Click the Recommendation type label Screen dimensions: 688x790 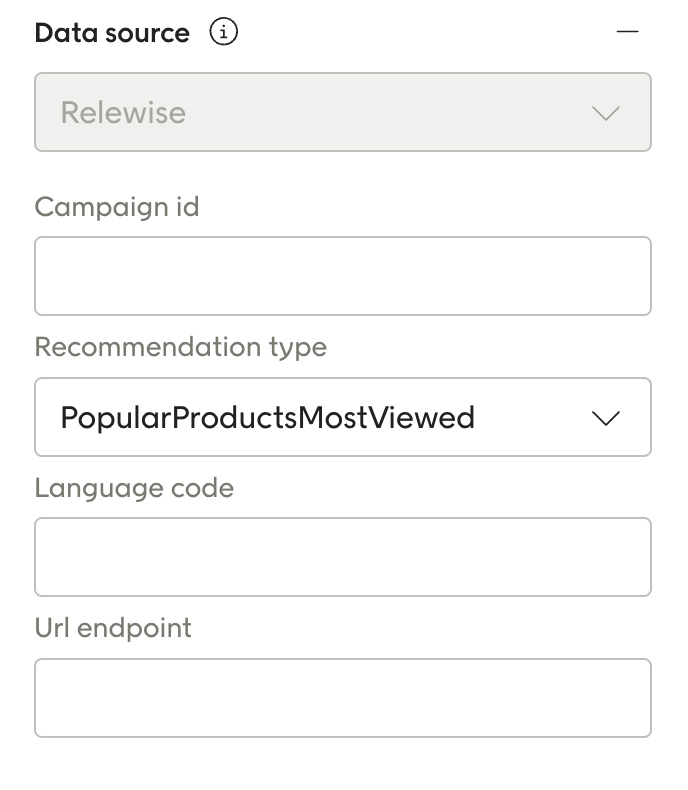(180, 347)
